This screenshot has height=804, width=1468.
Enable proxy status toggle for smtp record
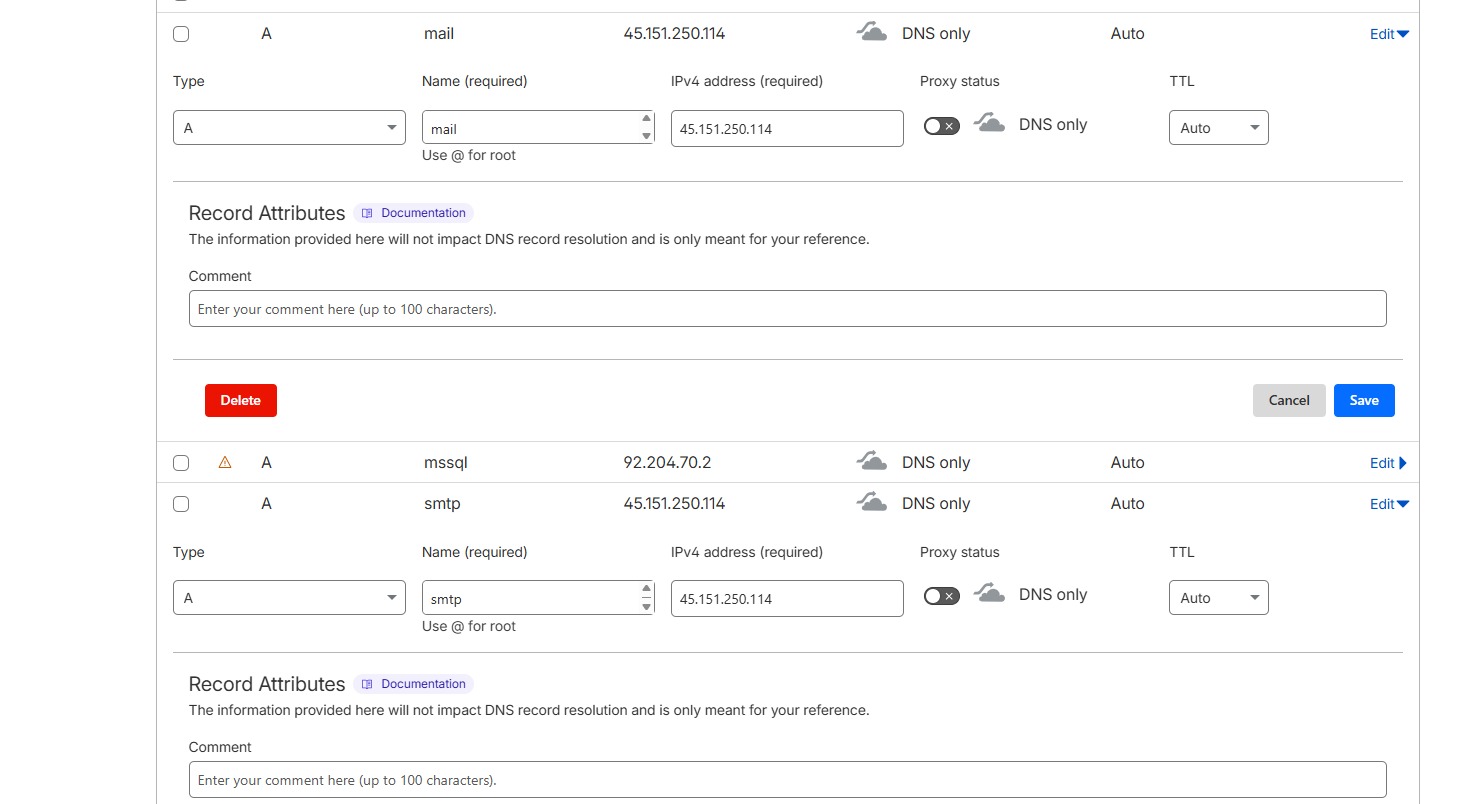(941, 596)
